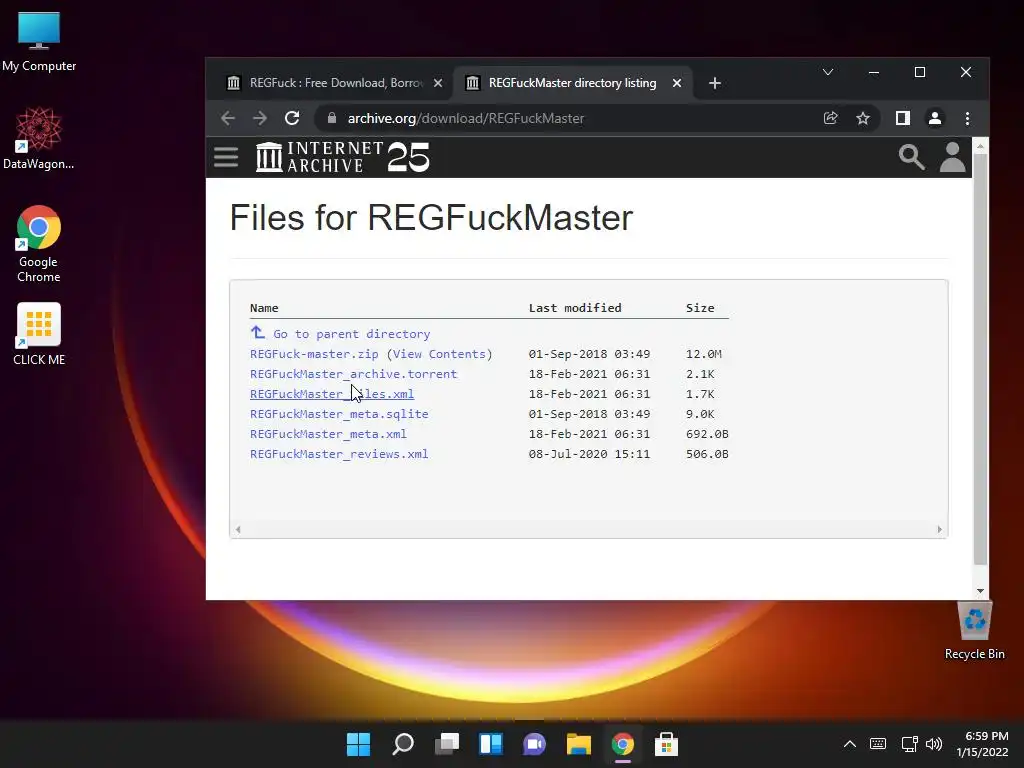Screen dimensions: 1024x768
Task: Click file list right scroll arrow
Action: click(x=939, y=530)
